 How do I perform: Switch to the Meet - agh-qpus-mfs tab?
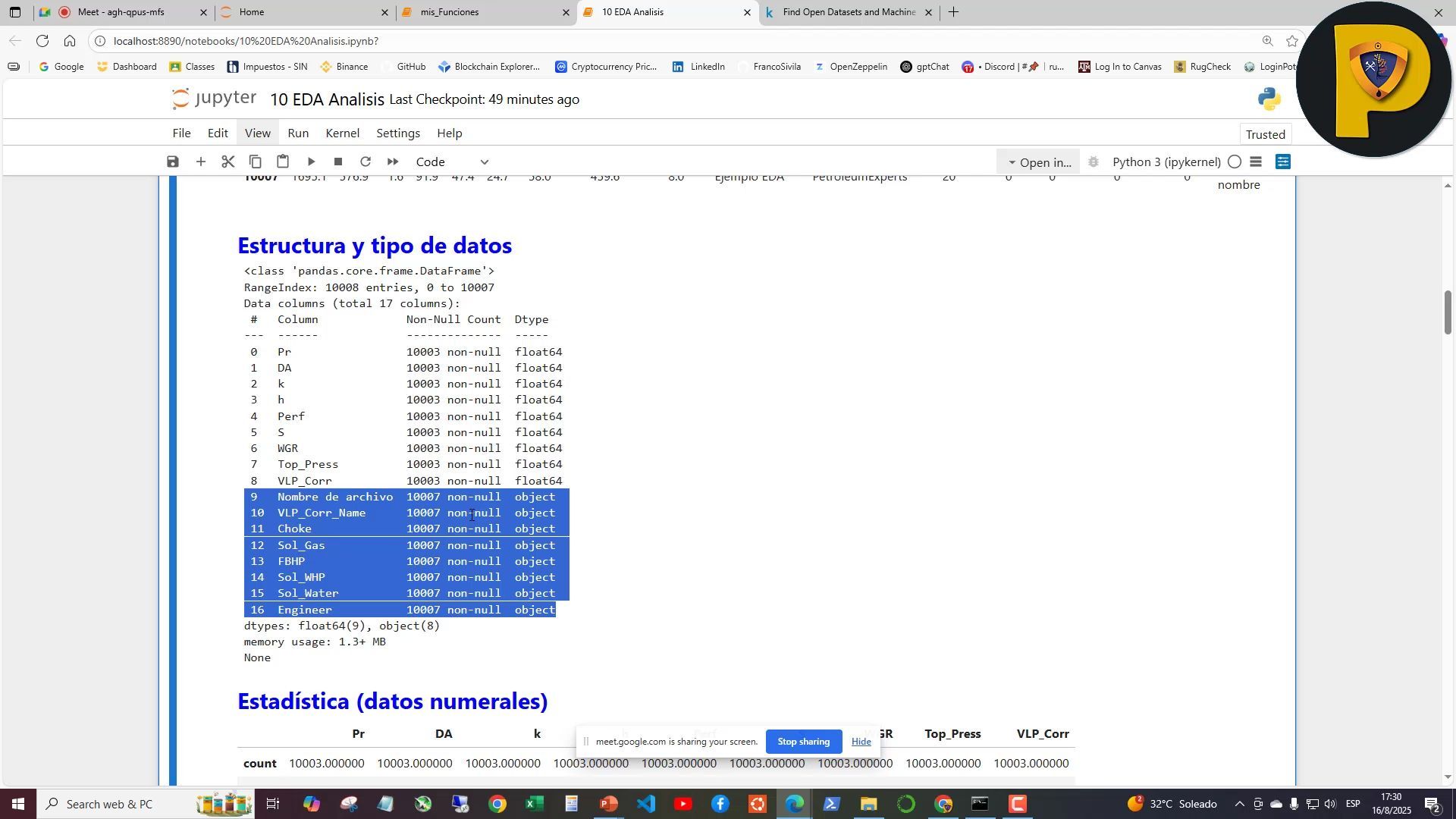pos(121,12)
